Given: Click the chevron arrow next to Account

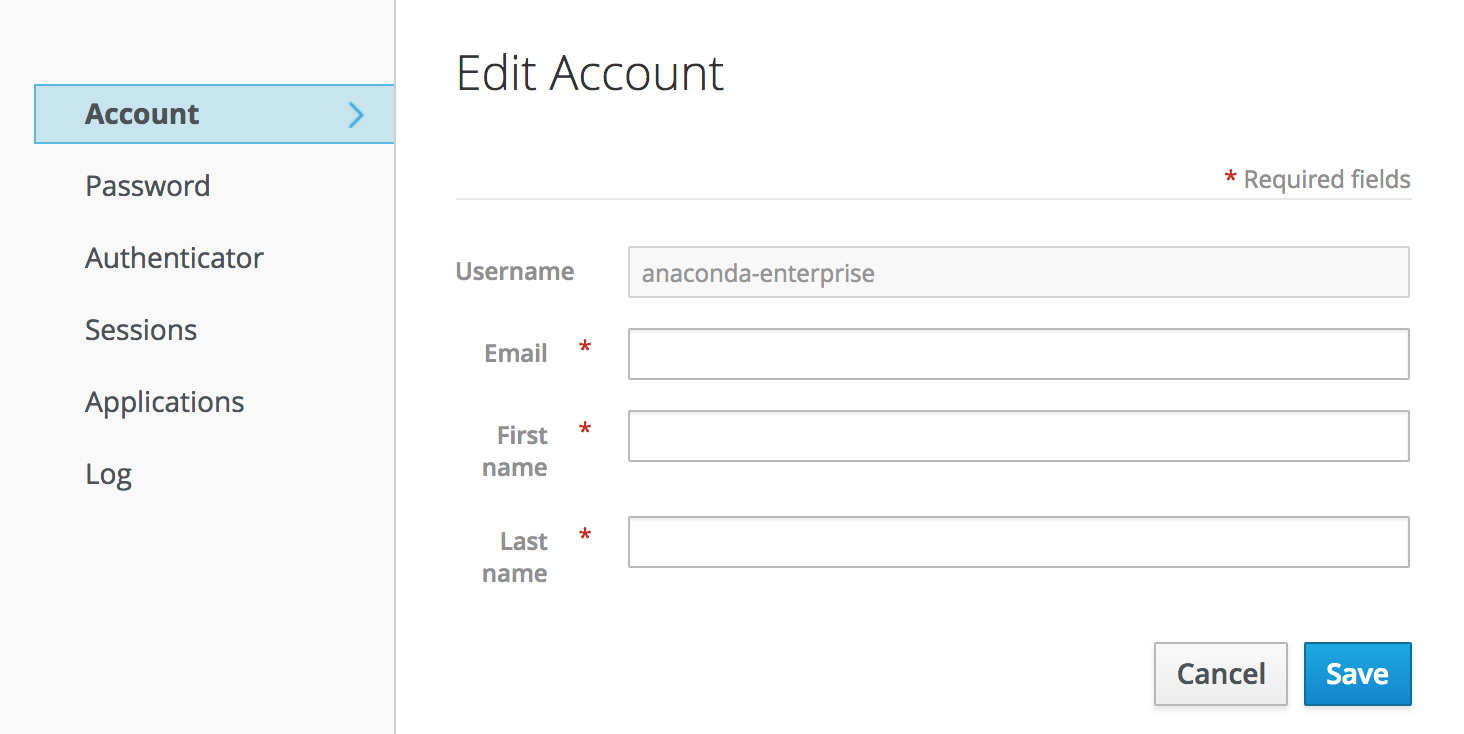Looking at the screenshot, I should click(357, 114).
